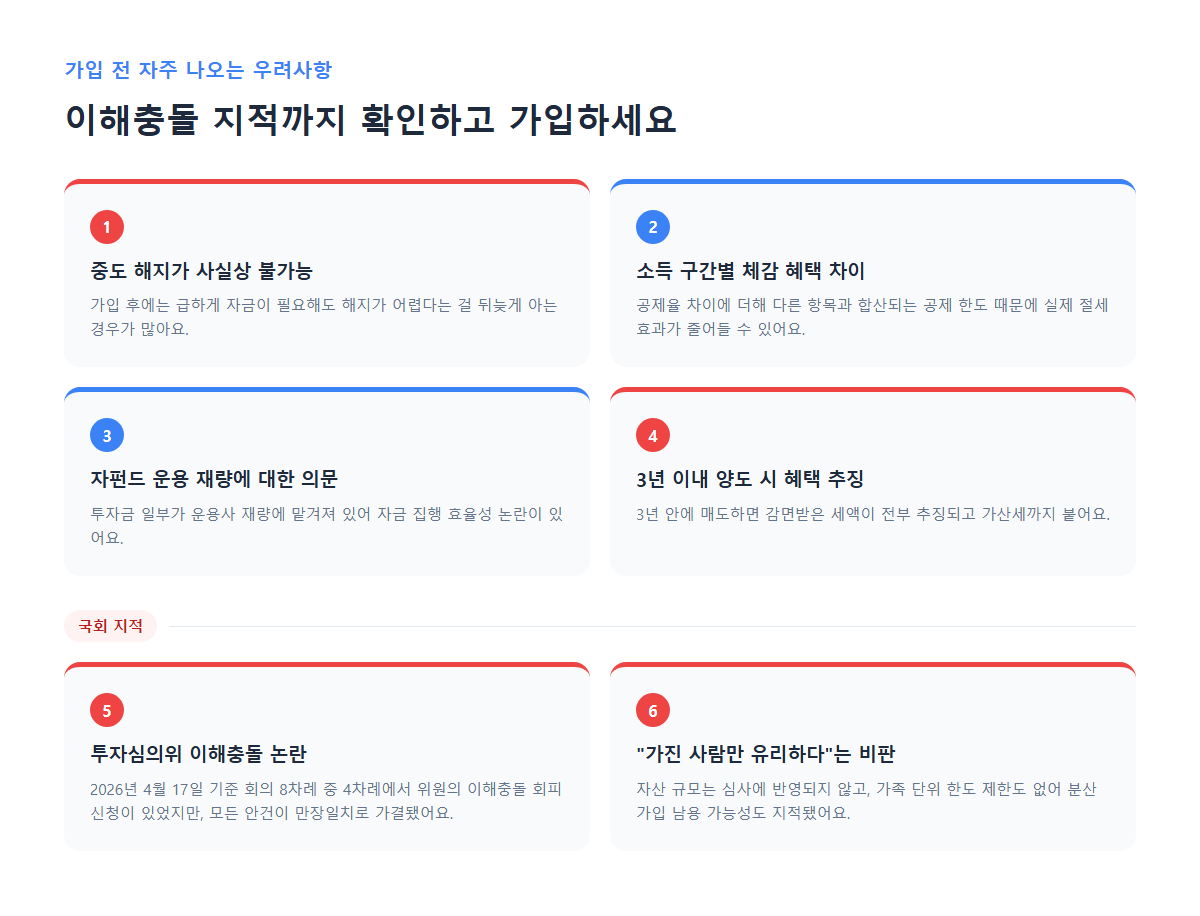Click the red number 1 badge
1200x916 pixels.
coord(107,227)
